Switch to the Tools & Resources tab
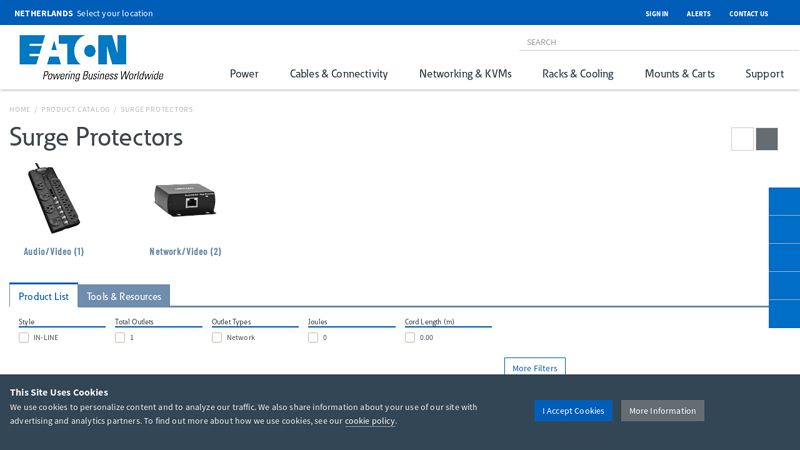 pos(124,296)
